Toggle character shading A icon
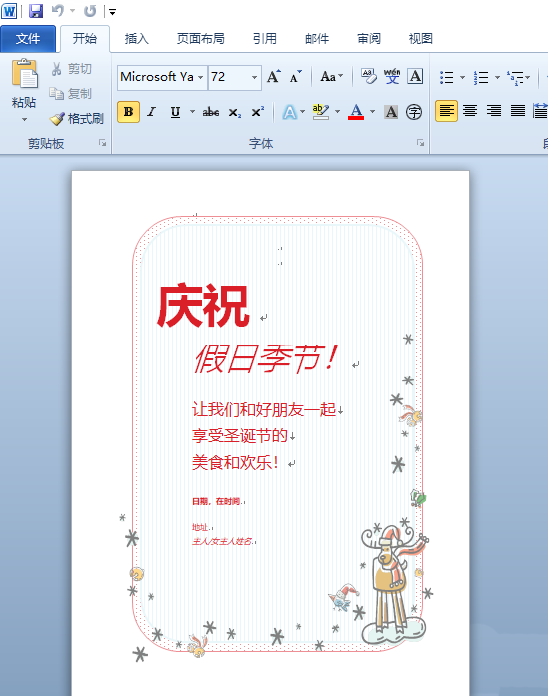 point(391,112)
